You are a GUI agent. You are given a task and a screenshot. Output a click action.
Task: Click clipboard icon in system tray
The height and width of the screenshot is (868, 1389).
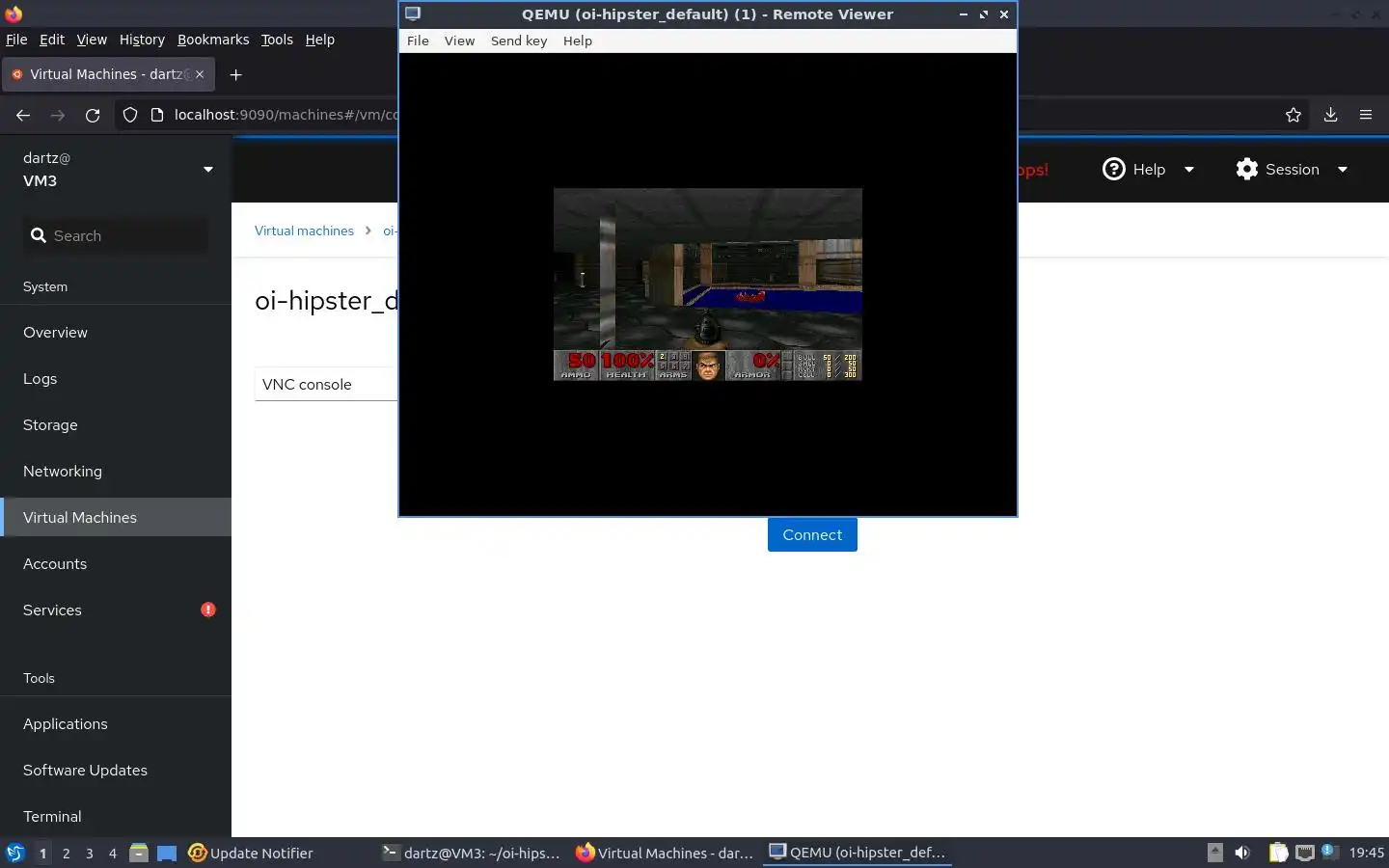1278,853
